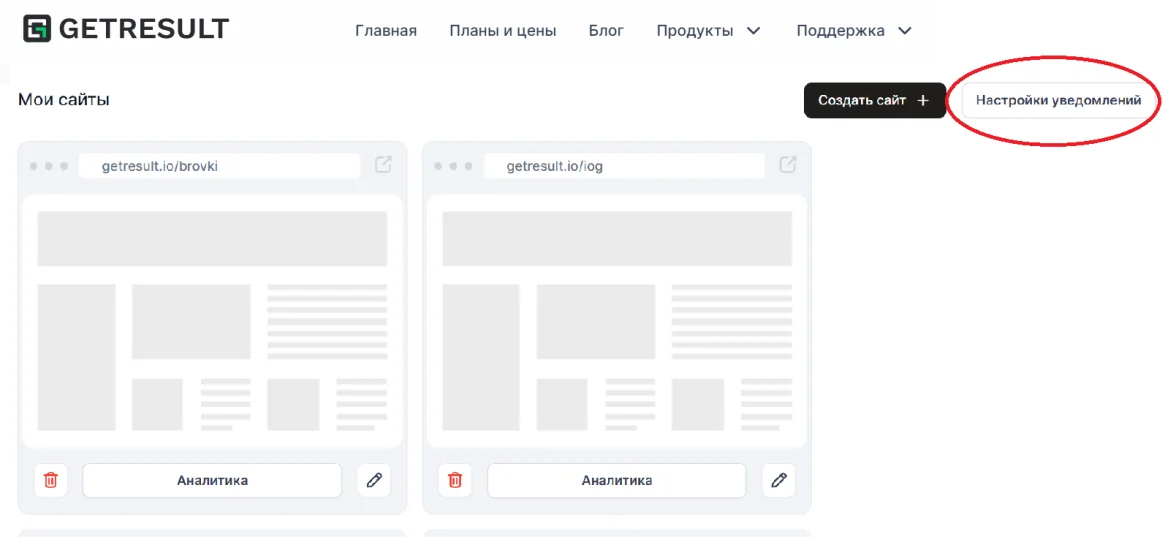Delete the iog site with trash icon
Viewport: 1165px width, 542px height.
coord(455,480)
